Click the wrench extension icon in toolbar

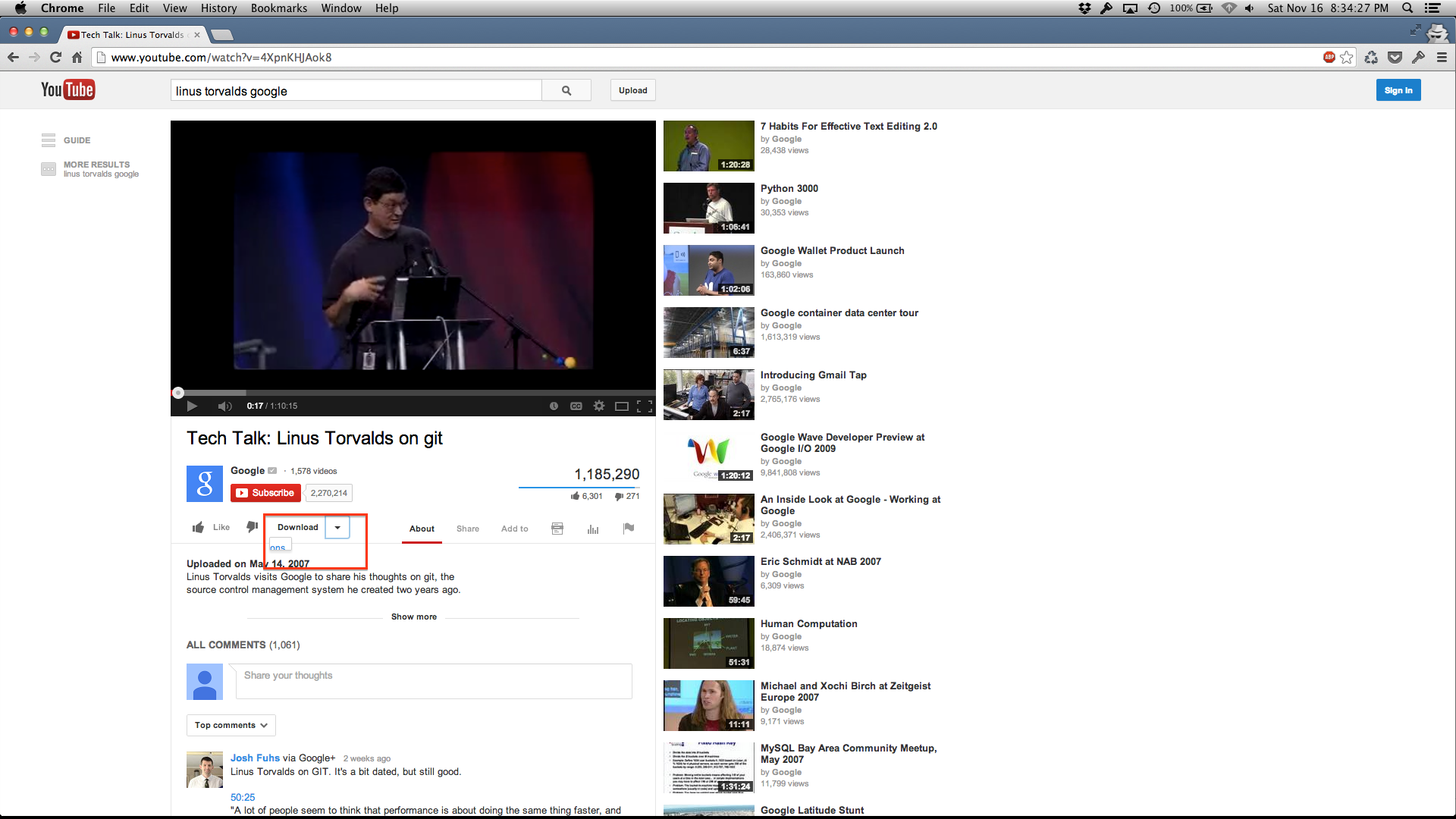pos(1418,57)
